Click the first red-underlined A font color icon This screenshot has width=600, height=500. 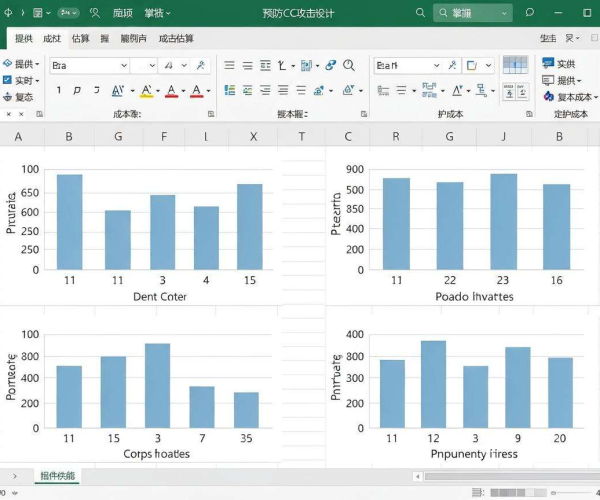coord(171,91)
